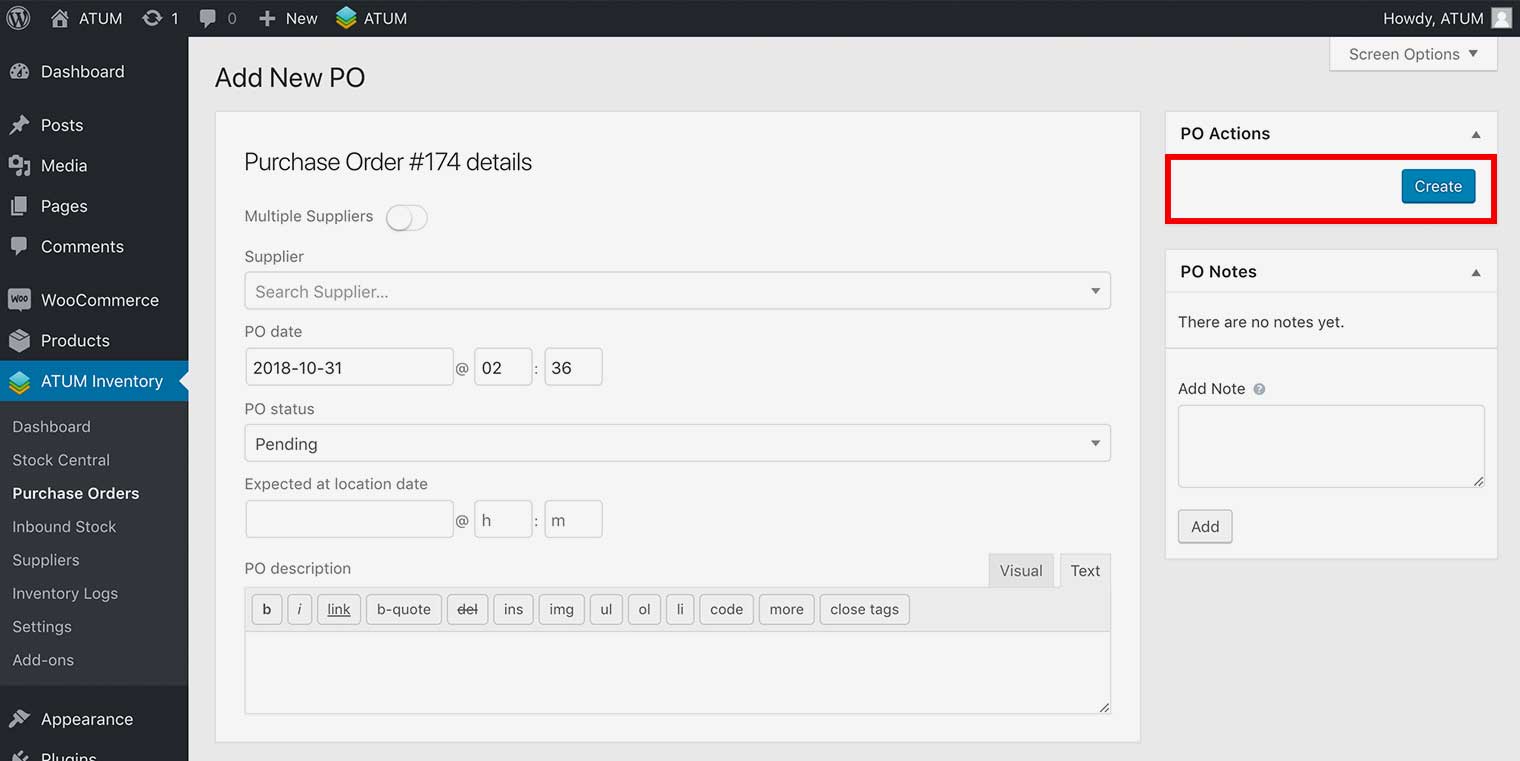Collapse the PO Actions panel
Image resolution: width=1520 pixels, height=761 pixels.
1475,134
